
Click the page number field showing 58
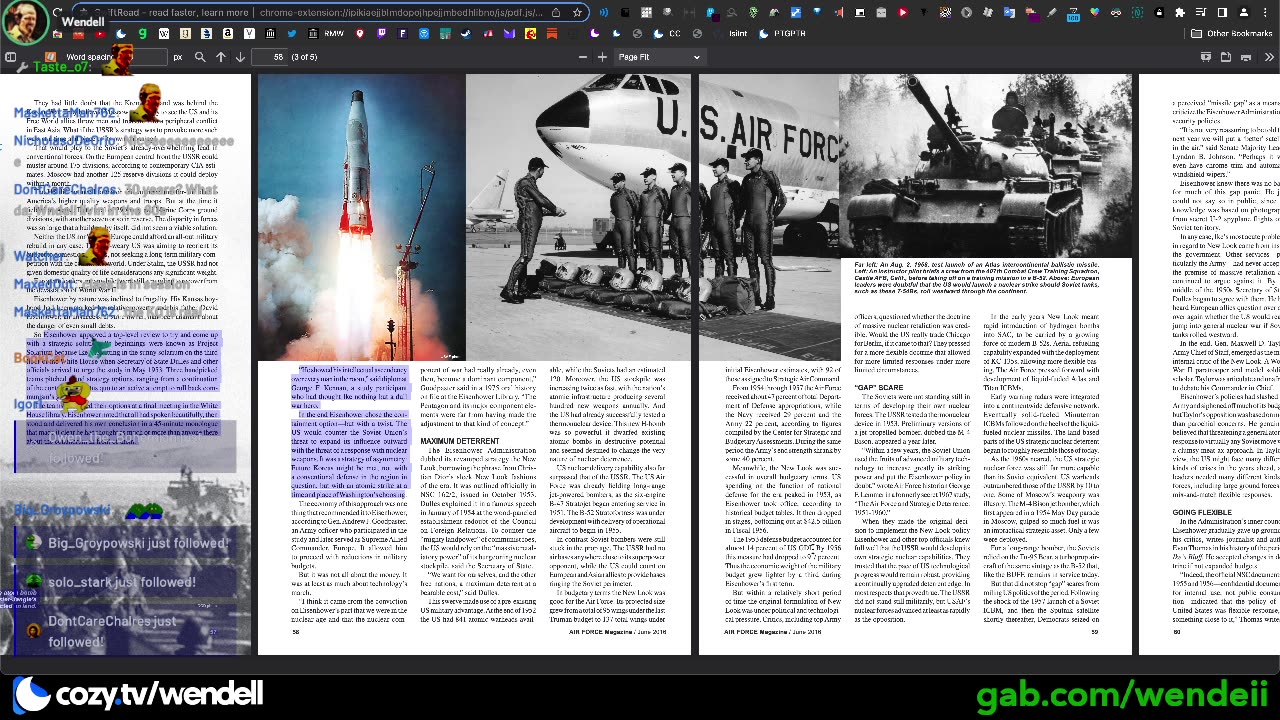pyautogui.click(x=271, y=57)
